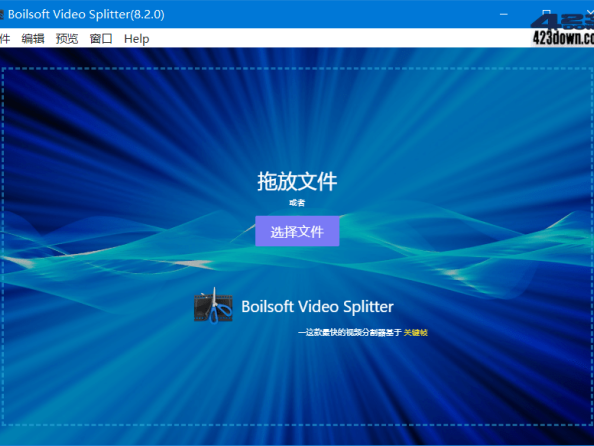The image size is (594, 446).
Task: Open the 编辑 (Edit) menu
Action: (x=33, y=39)
